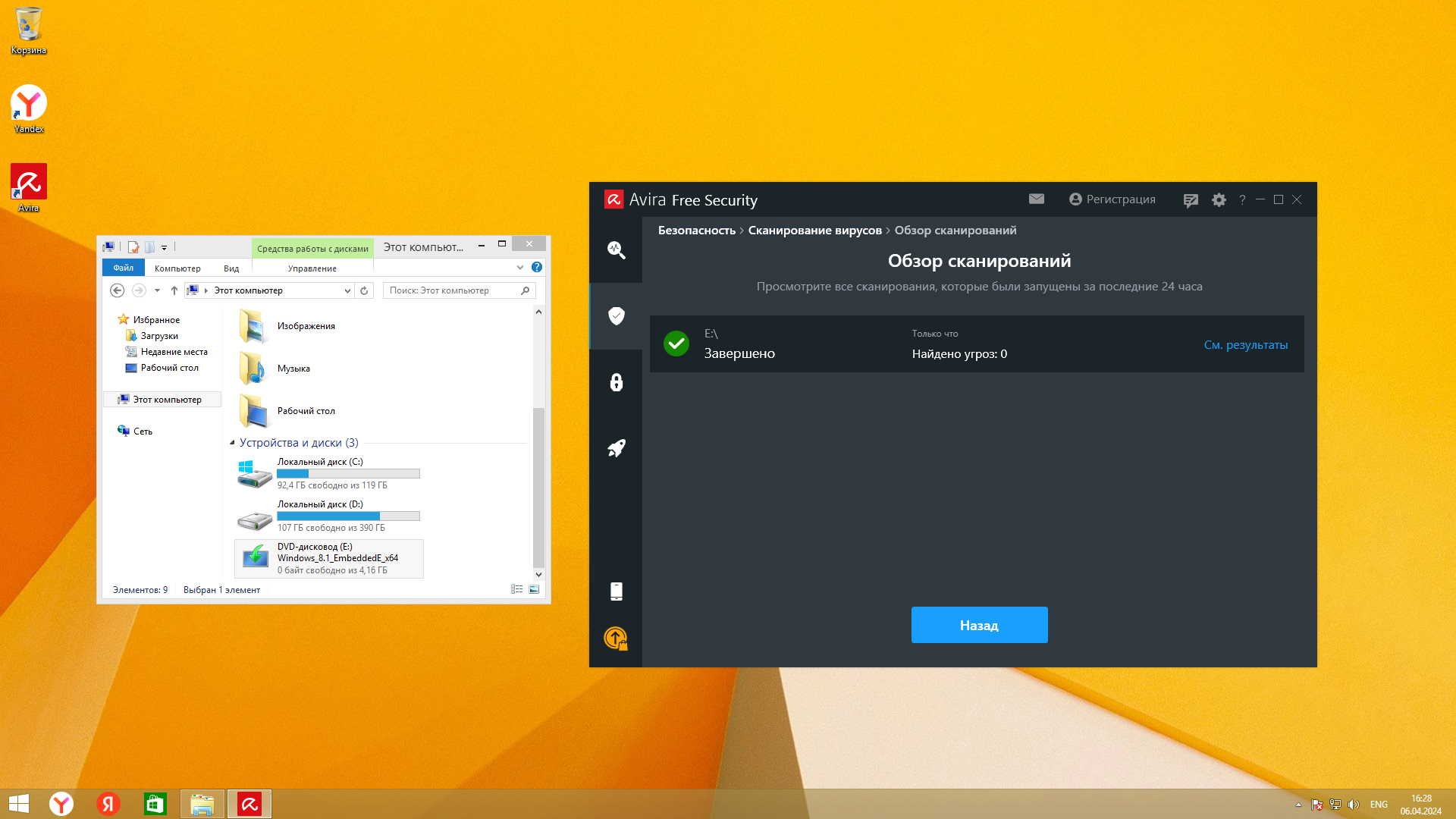Open the Status scan icon in Avira sidebar

click(616, 250)
